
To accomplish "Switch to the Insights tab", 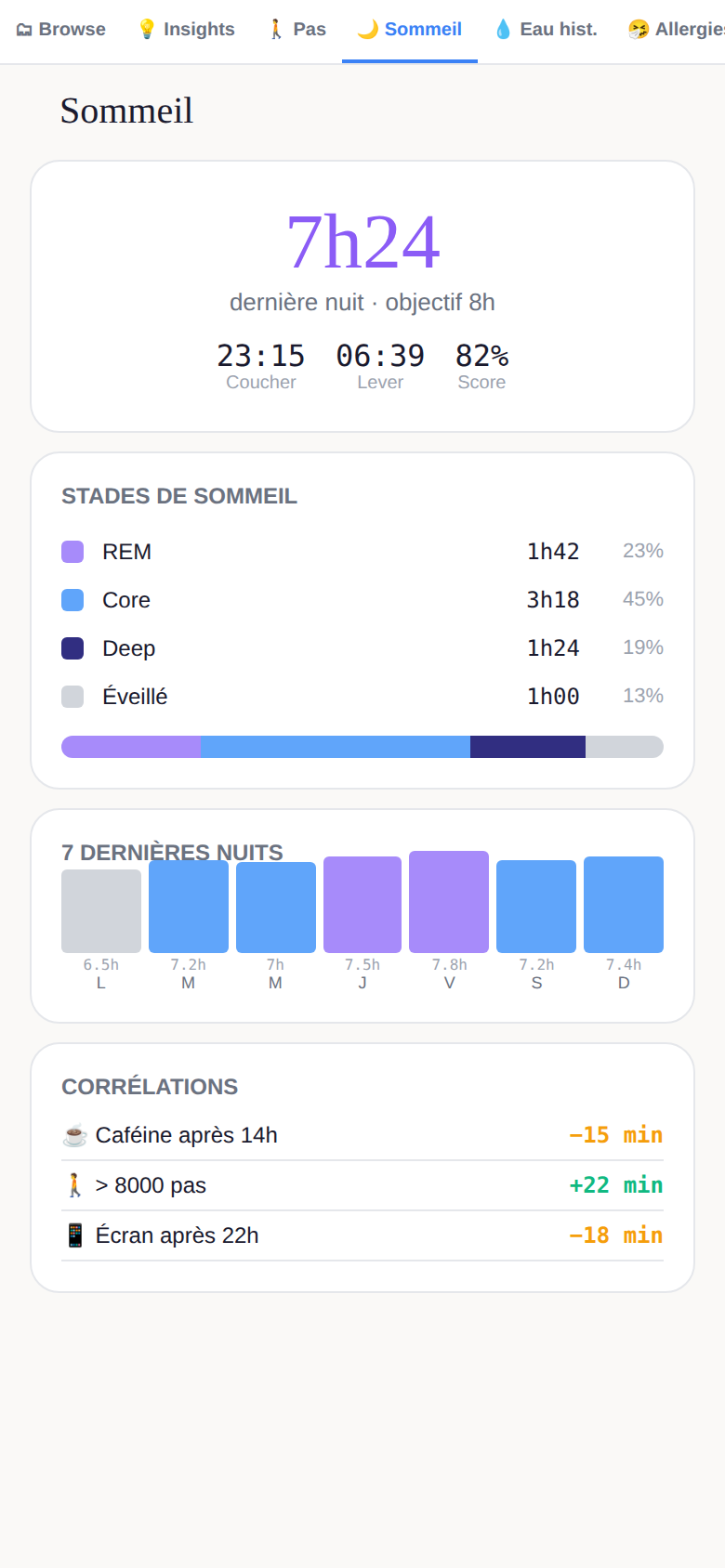I will 186,30.
